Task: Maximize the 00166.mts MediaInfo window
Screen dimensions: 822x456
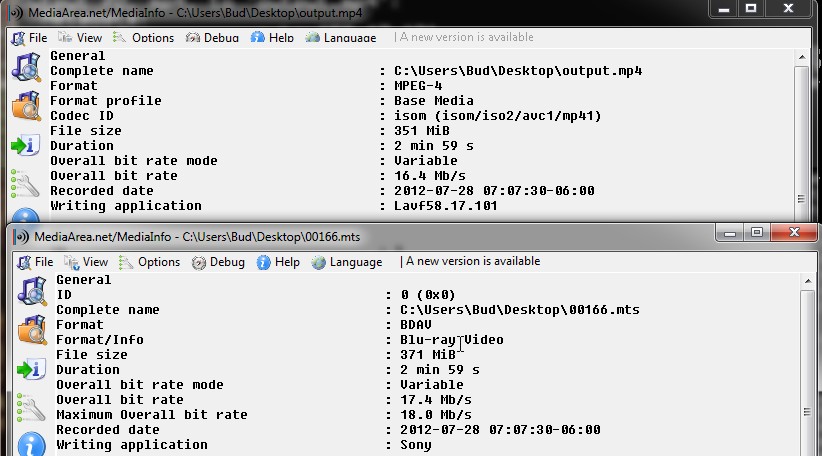Action: (x=757, y=233)
